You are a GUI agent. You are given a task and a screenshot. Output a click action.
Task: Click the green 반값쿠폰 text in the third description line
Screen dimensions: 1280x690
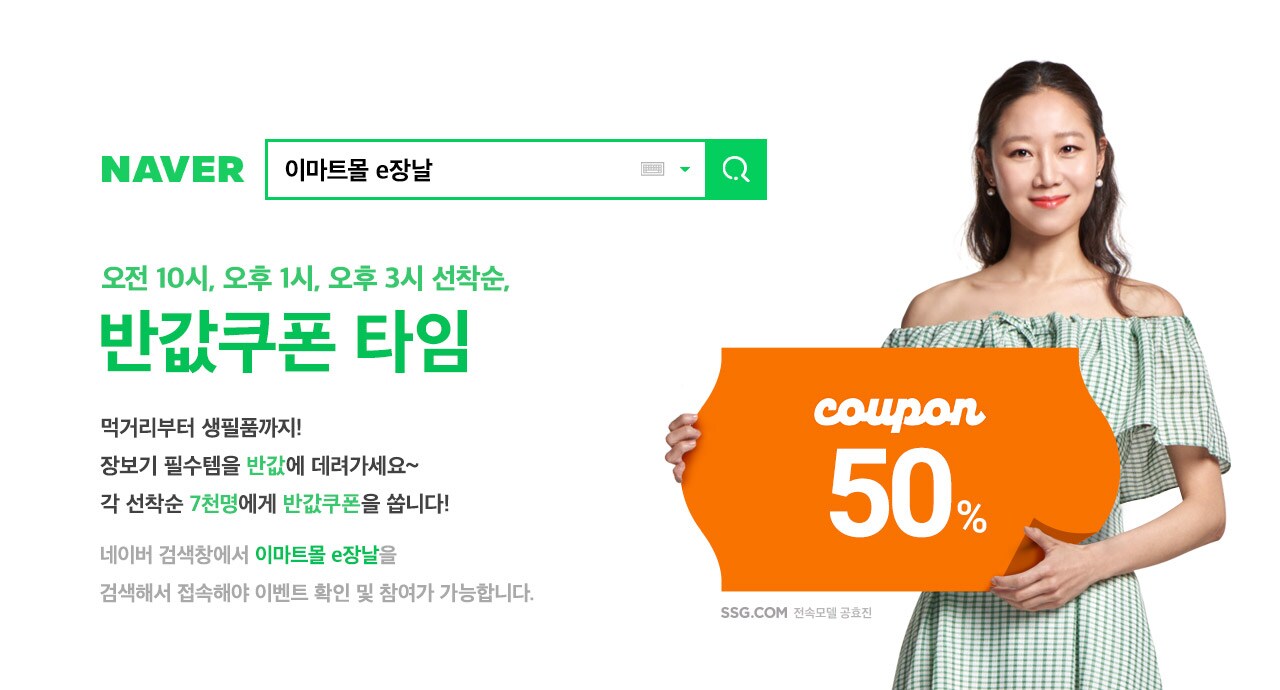[322, 504]
